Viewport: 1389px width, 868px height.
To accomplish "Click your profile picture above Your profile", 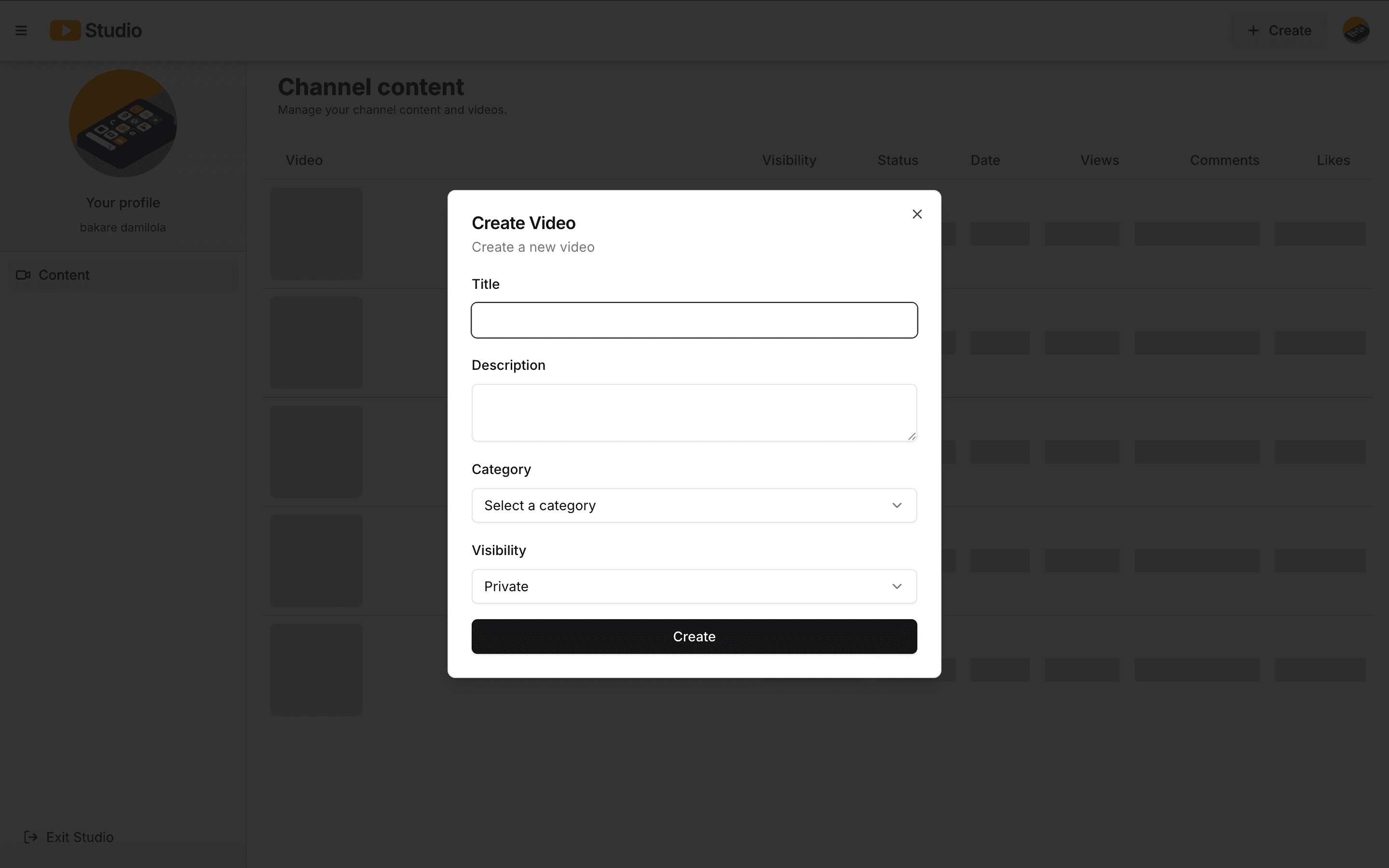I will [x=122, y=123].
